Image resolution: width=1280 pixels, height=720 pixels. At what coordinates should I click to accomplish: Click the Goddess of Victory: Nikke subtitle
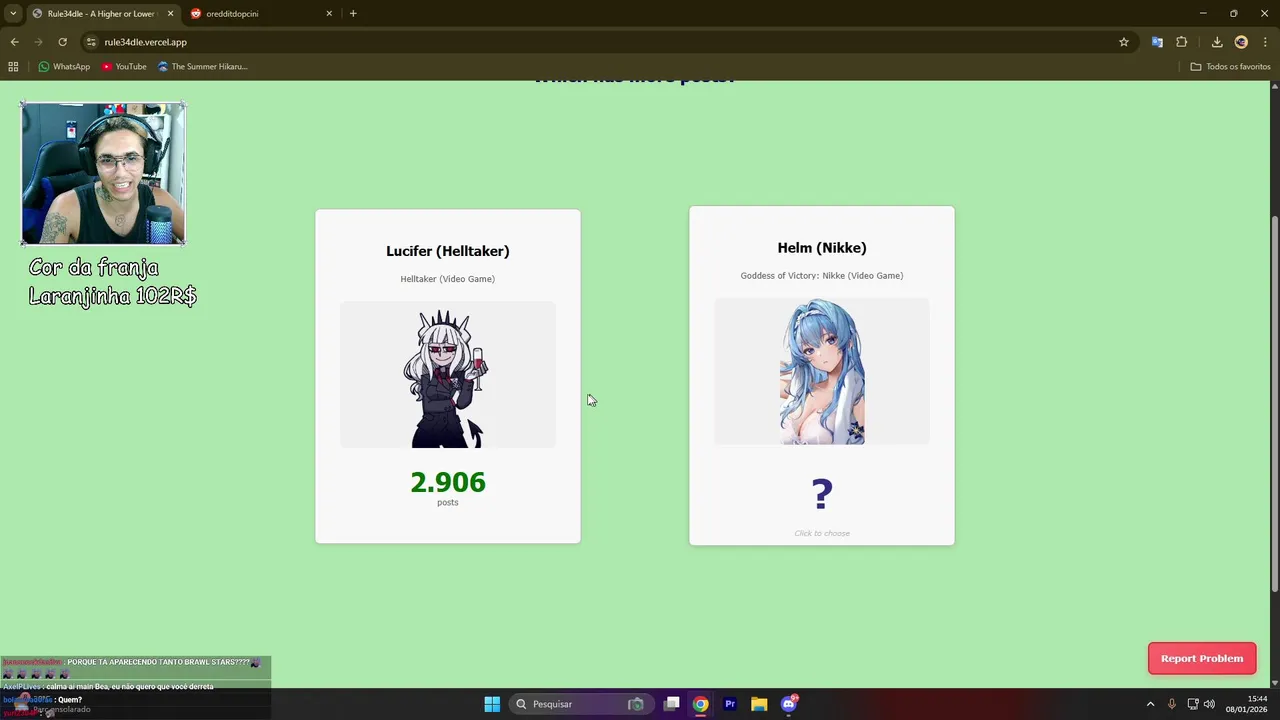point(822,276)
